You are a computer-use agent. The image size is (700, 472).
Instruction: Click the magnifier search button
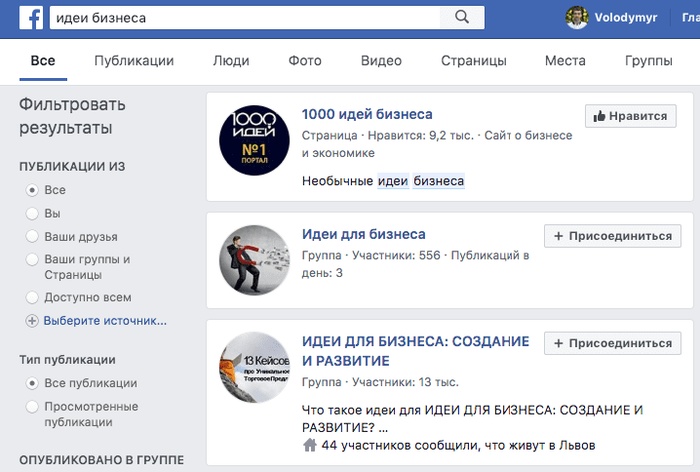pyautogui.click(x=462, y=17)
